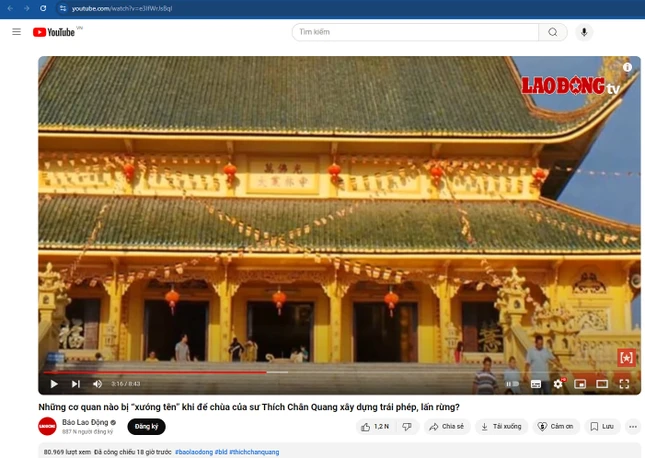Skip to next video
This screenshot has width=645, height=458.
[x=76, y=384]
